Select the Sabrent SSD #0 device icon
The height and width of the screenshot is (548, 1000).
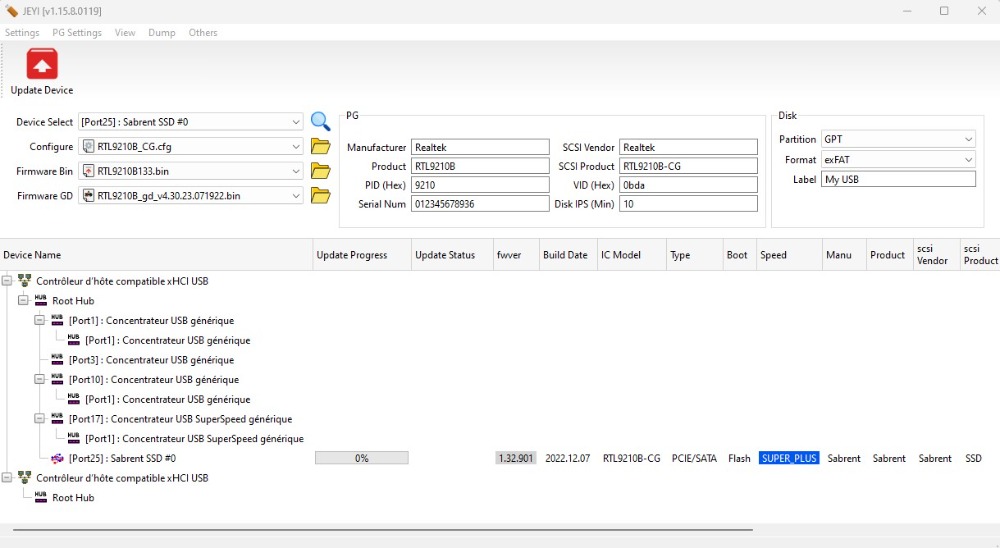coord(57,458)
